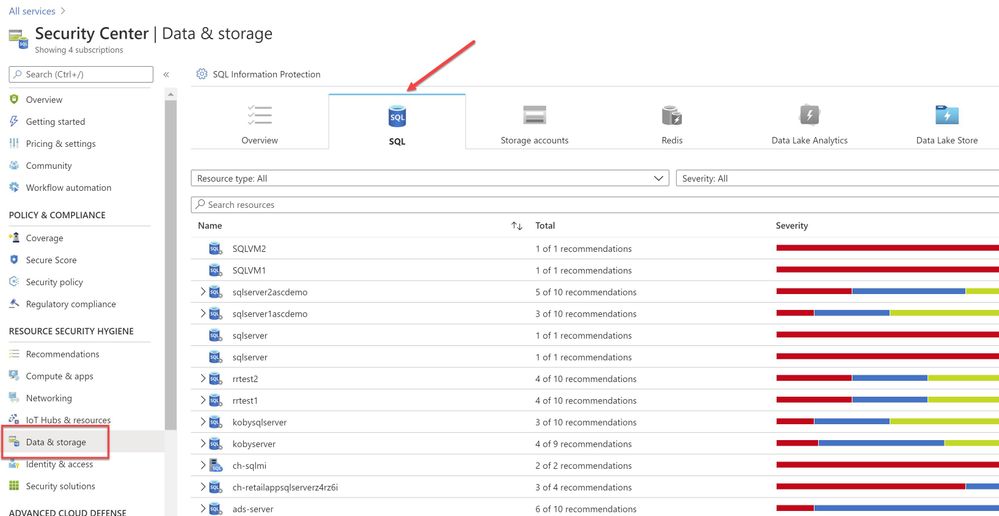Open the Resource type: All dropdown

(x=430, y=178)
